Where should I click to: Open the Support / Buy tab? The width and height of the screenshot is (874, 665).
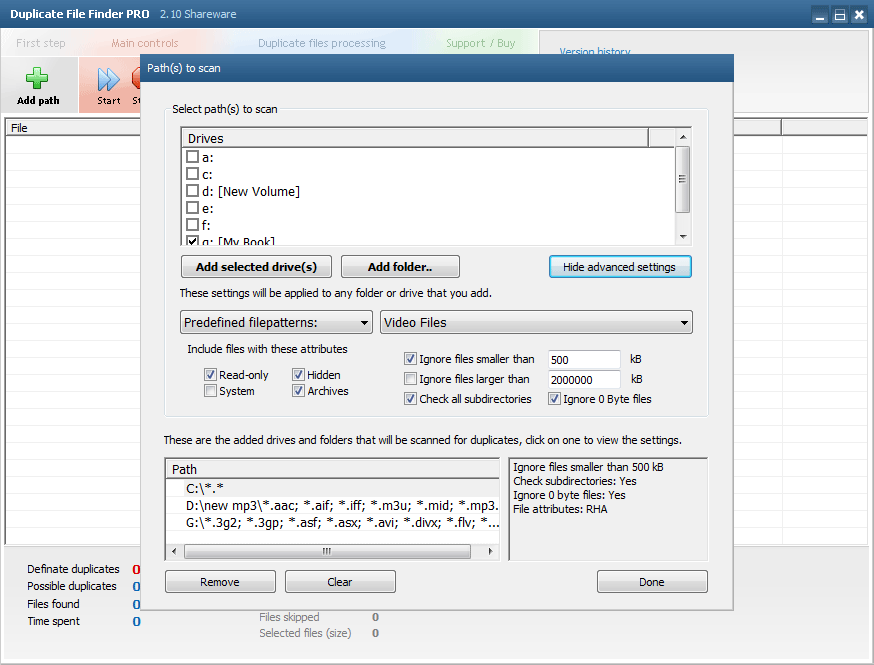(x=480, y=43)
